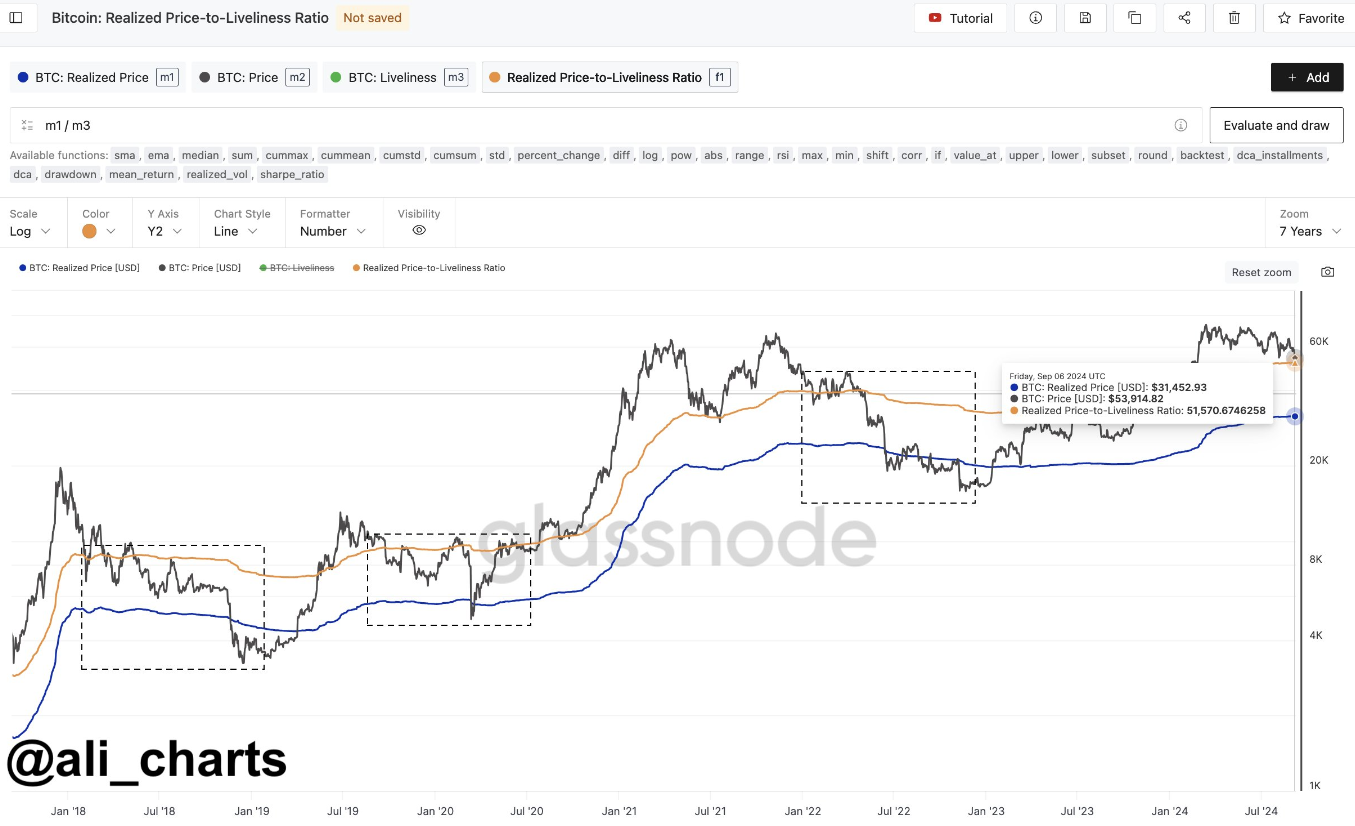Select the BTC: Realized Price m1 tab
The height and width of the screenshot is (826, 1355).
coord(98,77)
